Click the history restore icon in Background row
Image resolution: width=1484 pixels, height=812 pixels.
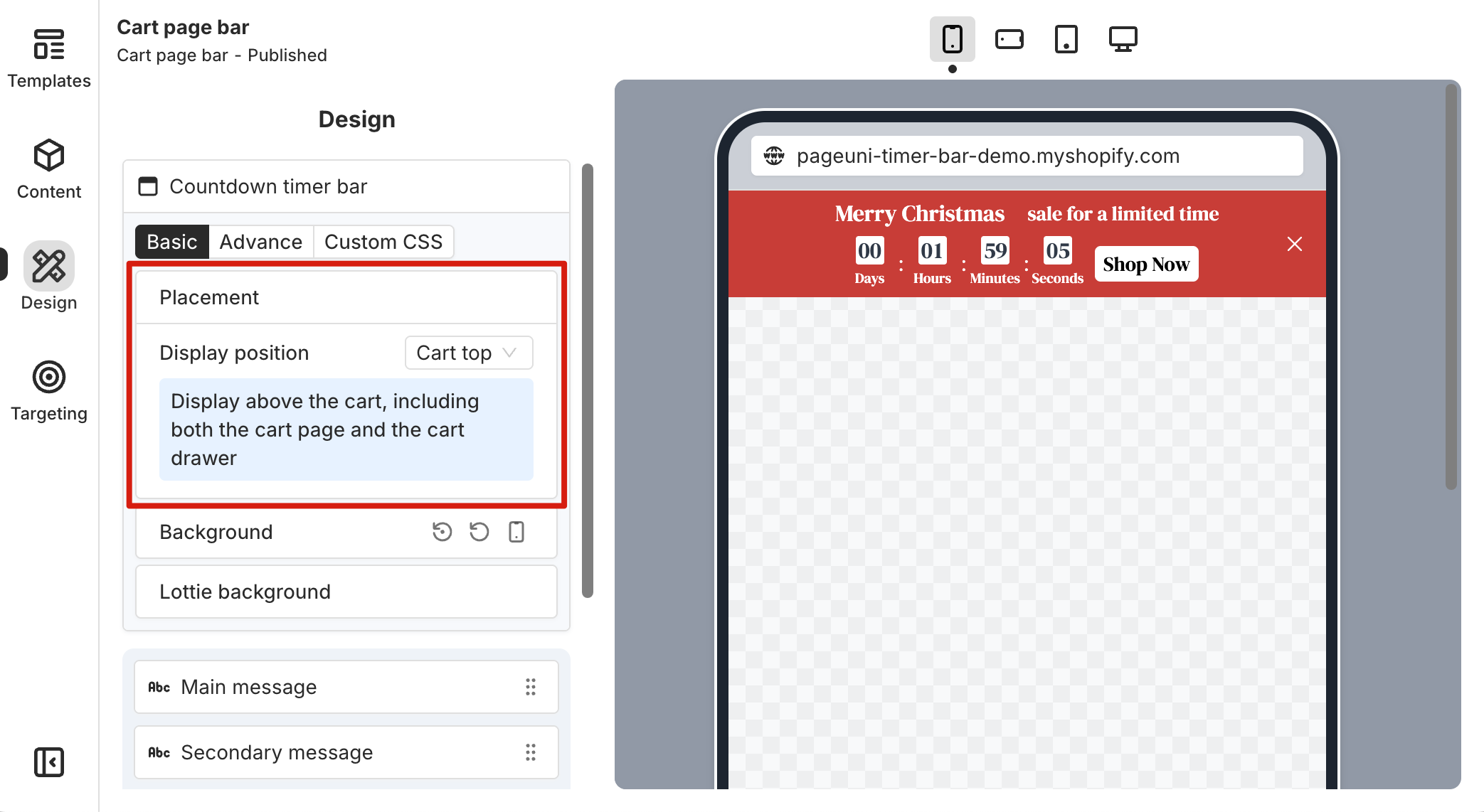(442, 532)
